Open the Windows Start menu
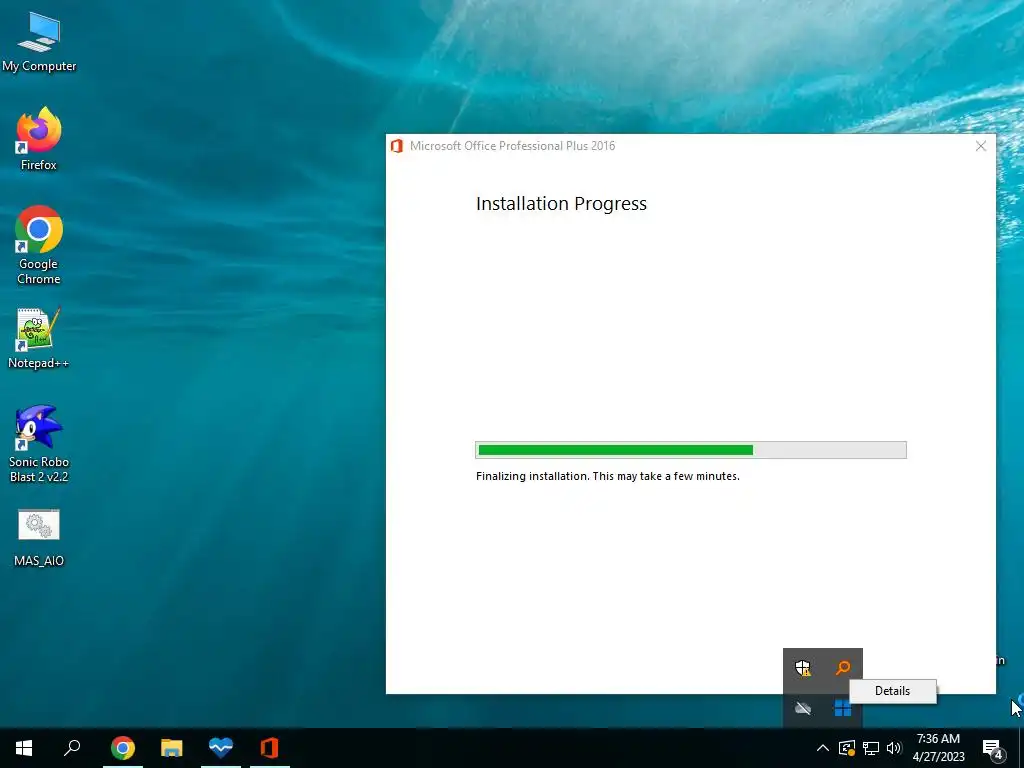Viewport: 1024px width, 768px height. coord(24,748)
